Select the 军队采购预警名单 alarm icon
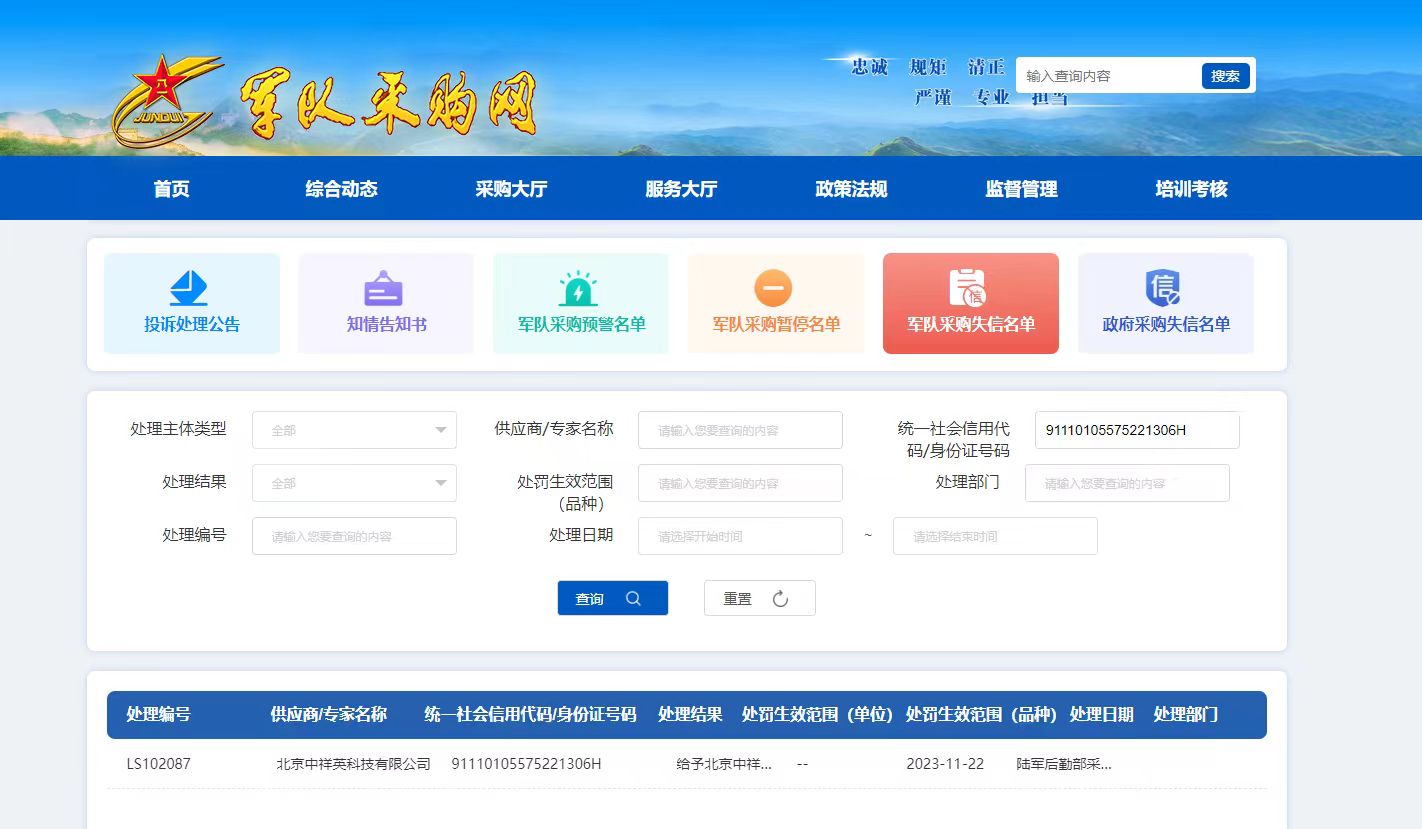Screen dimensions: 1422x829 [x=579, y=289]
